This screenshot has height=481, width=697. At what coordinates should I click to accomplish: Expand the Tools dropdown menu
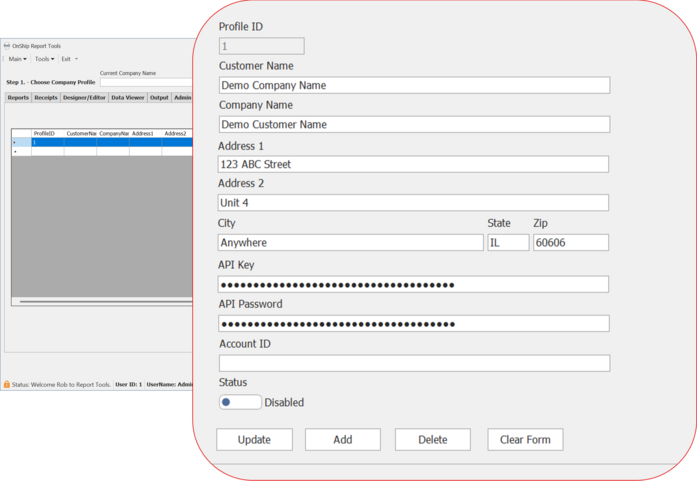[x=44, y=59]
